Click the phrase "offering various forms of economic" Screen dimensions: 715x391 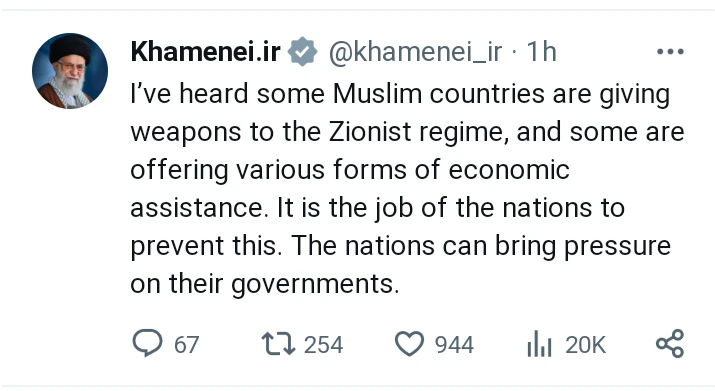[x=350, y=170]
